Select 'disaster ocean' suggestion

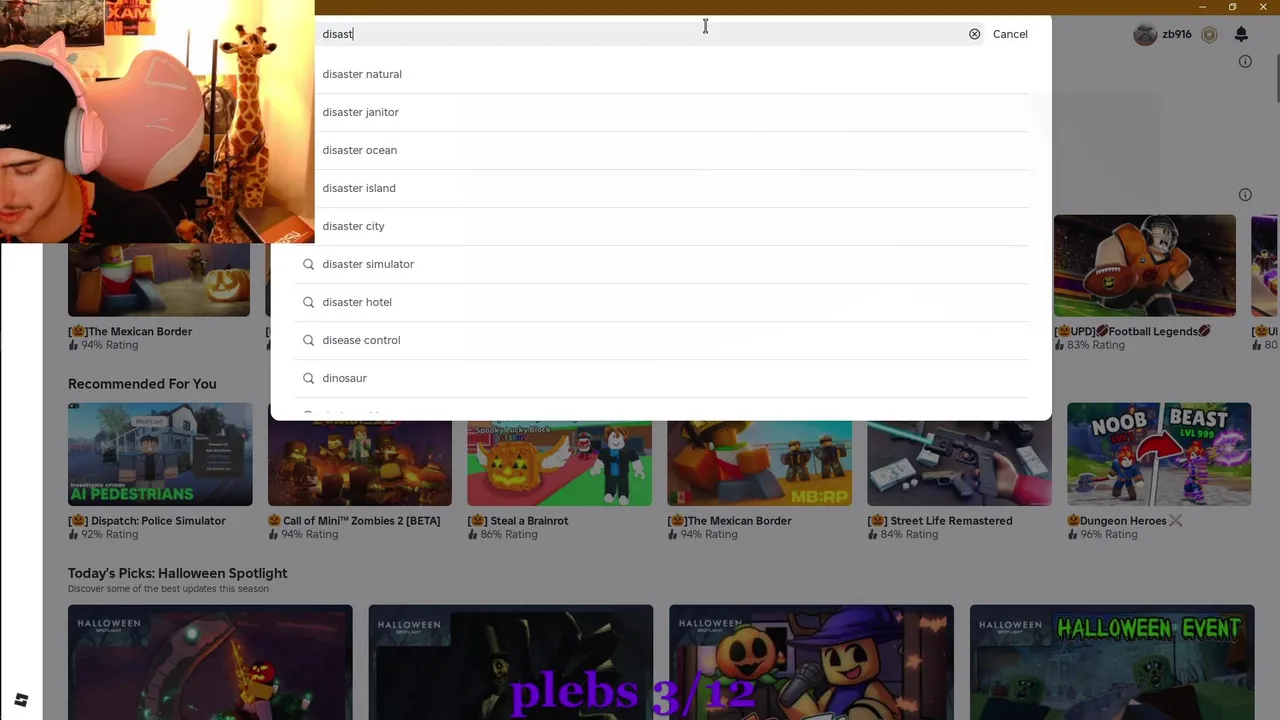(661, 150)
